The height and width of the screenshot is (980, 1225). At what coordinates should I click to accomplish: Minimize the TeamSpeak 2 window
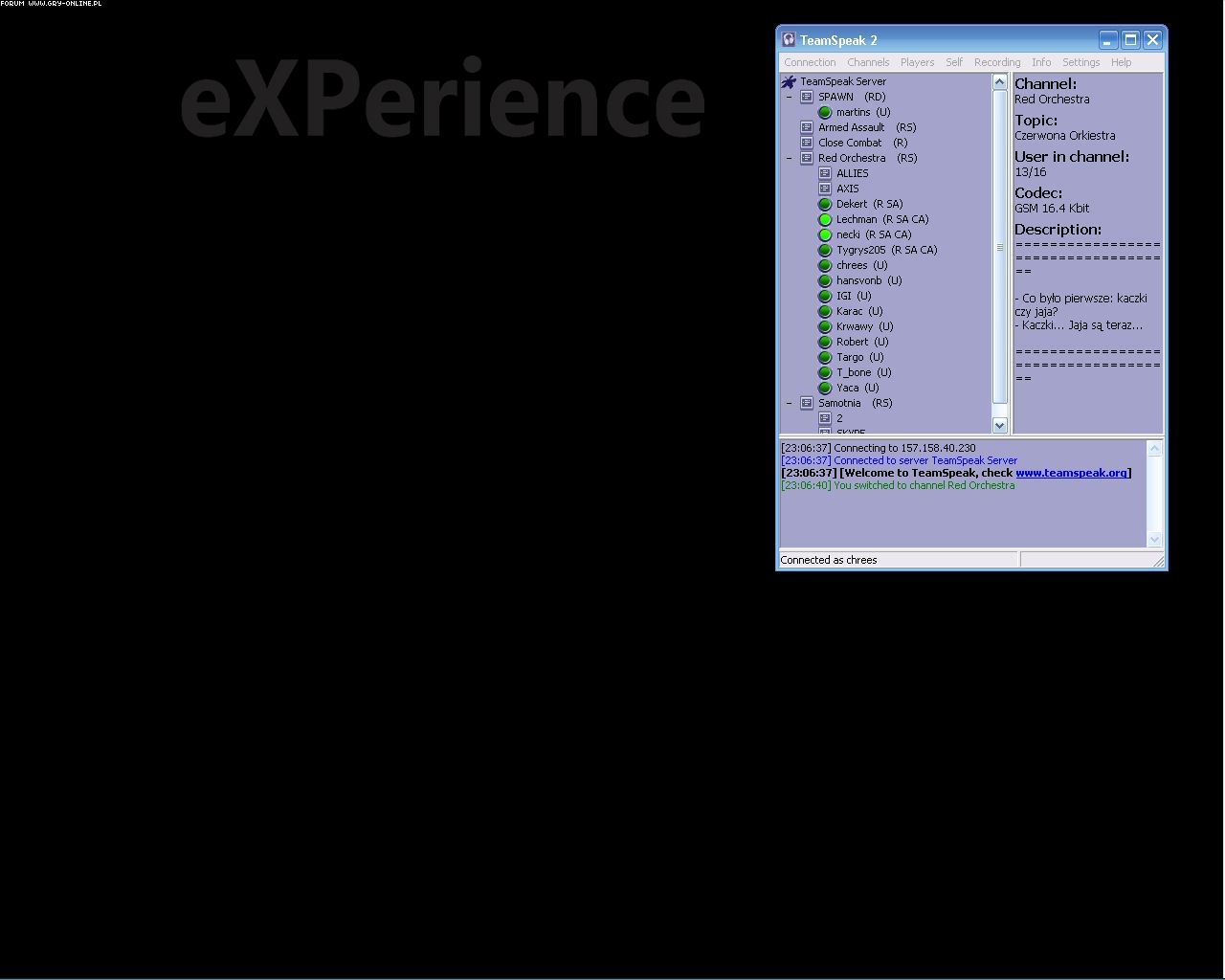click(1108, 39)
